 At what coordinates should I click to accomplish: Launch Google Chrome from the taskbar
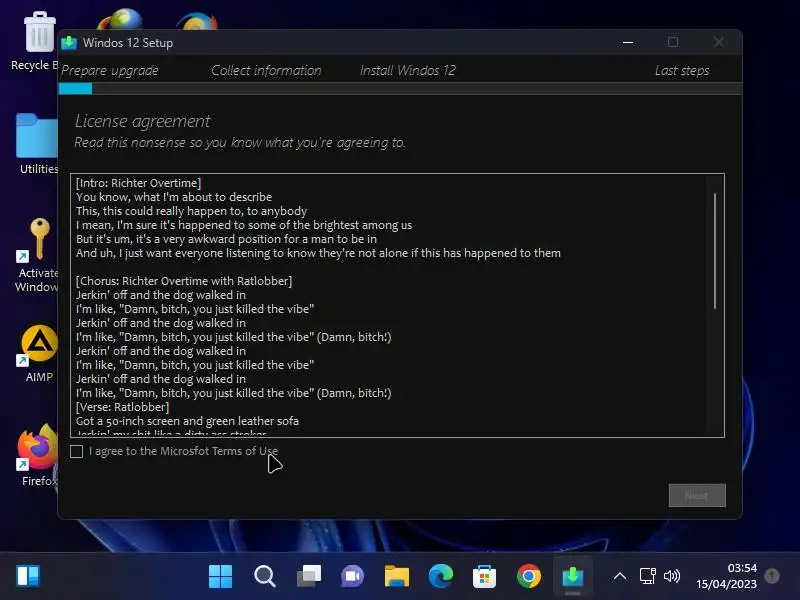pos(529,576)
